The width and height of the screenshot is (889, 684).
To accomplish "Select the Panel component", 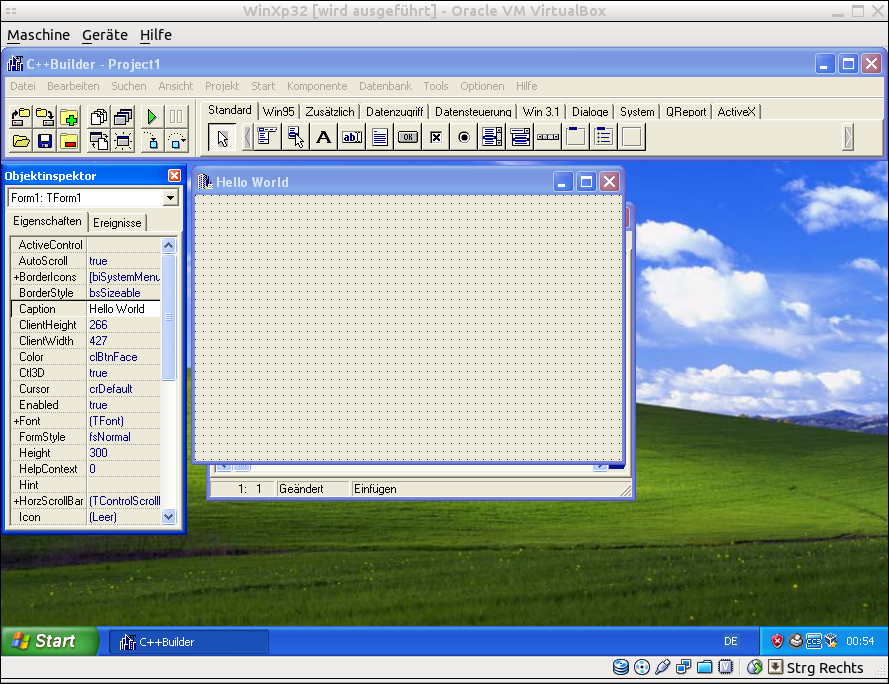I will click(632, 137).
